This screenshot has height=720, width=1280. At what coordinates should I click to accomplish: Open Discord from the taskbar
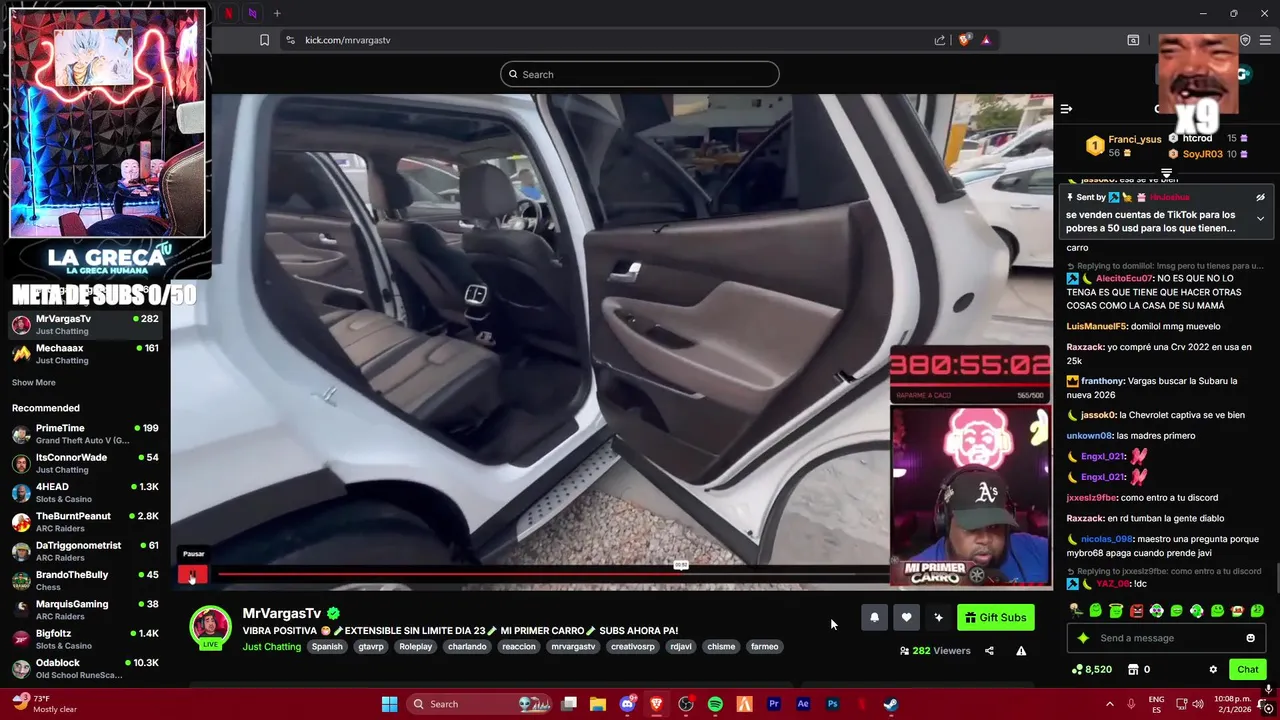click(x=627, y=704)
